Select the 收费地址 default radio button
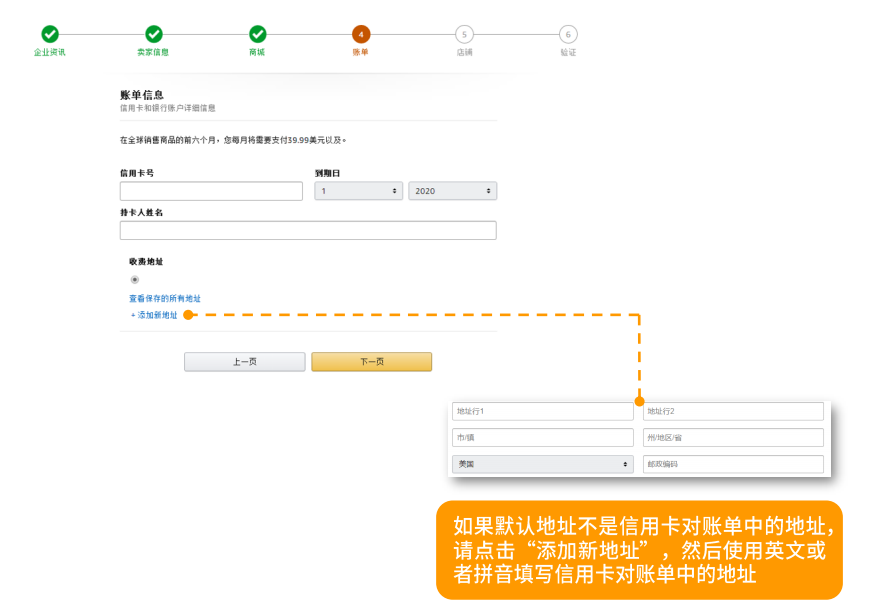875x604 pixels. 134,280
